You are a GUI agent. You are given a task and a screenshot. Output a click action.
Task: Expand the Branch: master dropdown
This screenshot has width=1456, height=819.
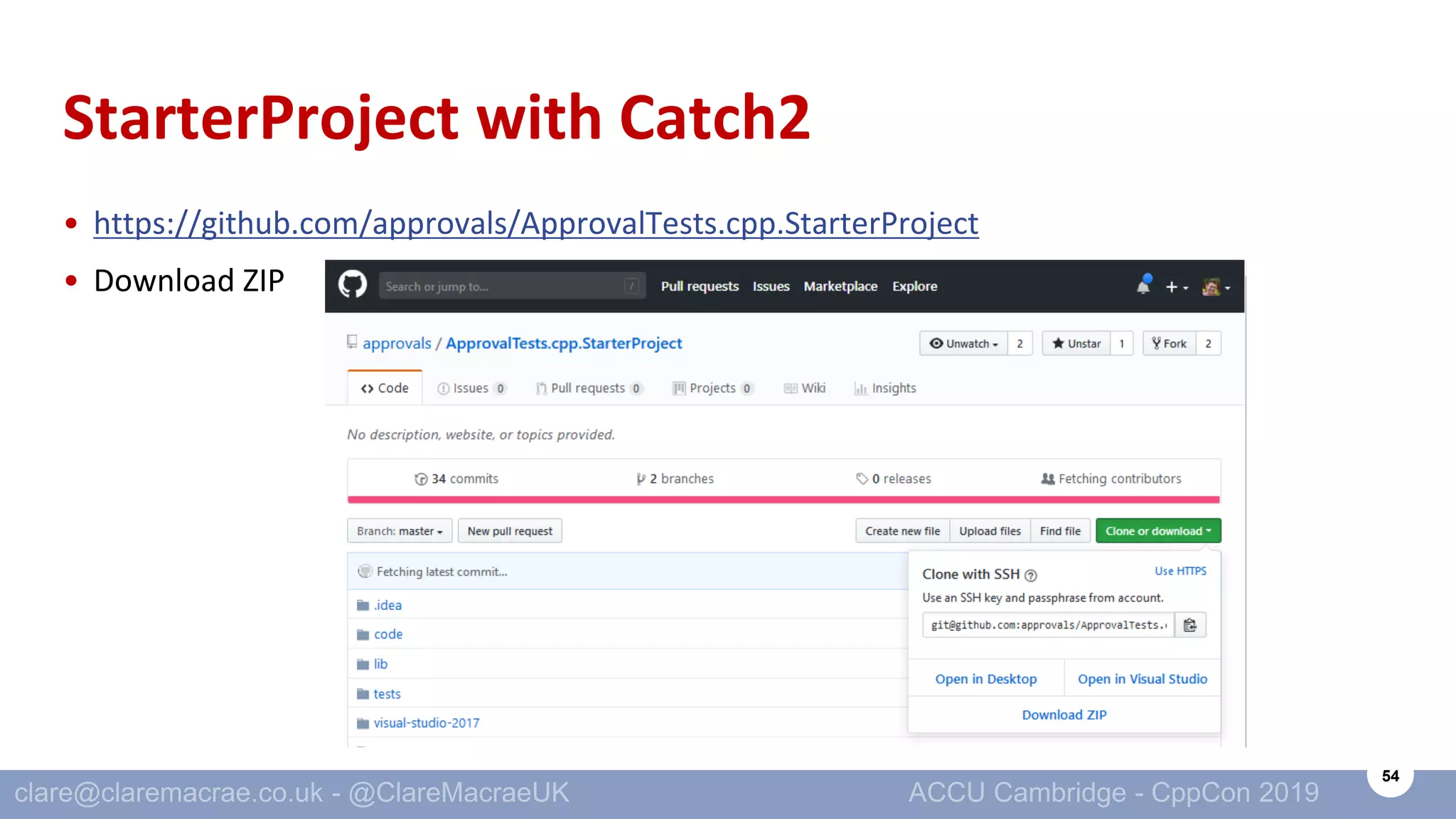400,531
